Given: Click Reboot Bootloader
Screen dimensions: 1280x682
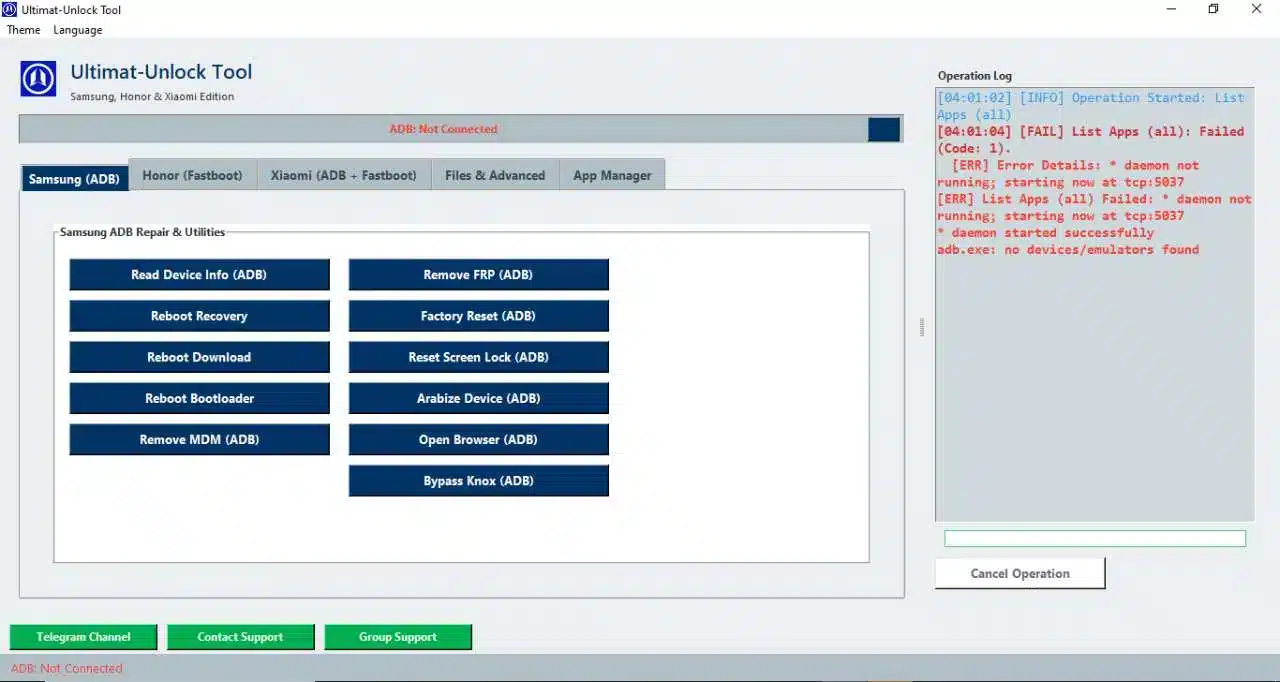Looking at the screenshot, I should [x=199, y=398].
